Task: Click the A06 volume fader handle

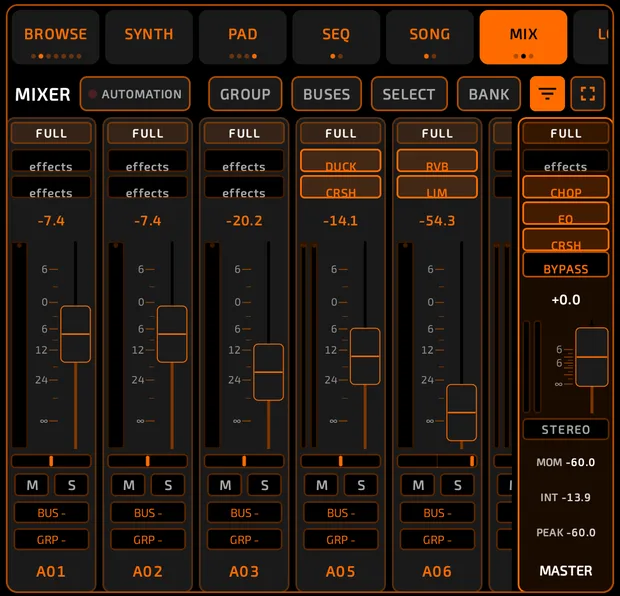Action: (461, 412)
